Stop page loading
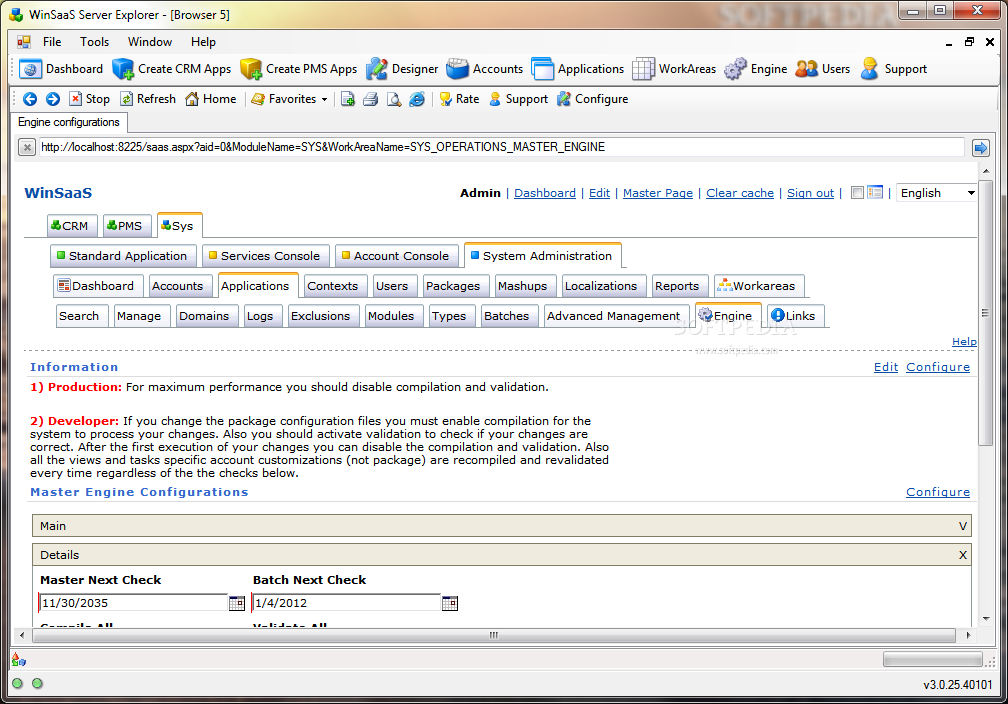The height and width of the screenshot is (704, 1008). (x=89, y=99)
